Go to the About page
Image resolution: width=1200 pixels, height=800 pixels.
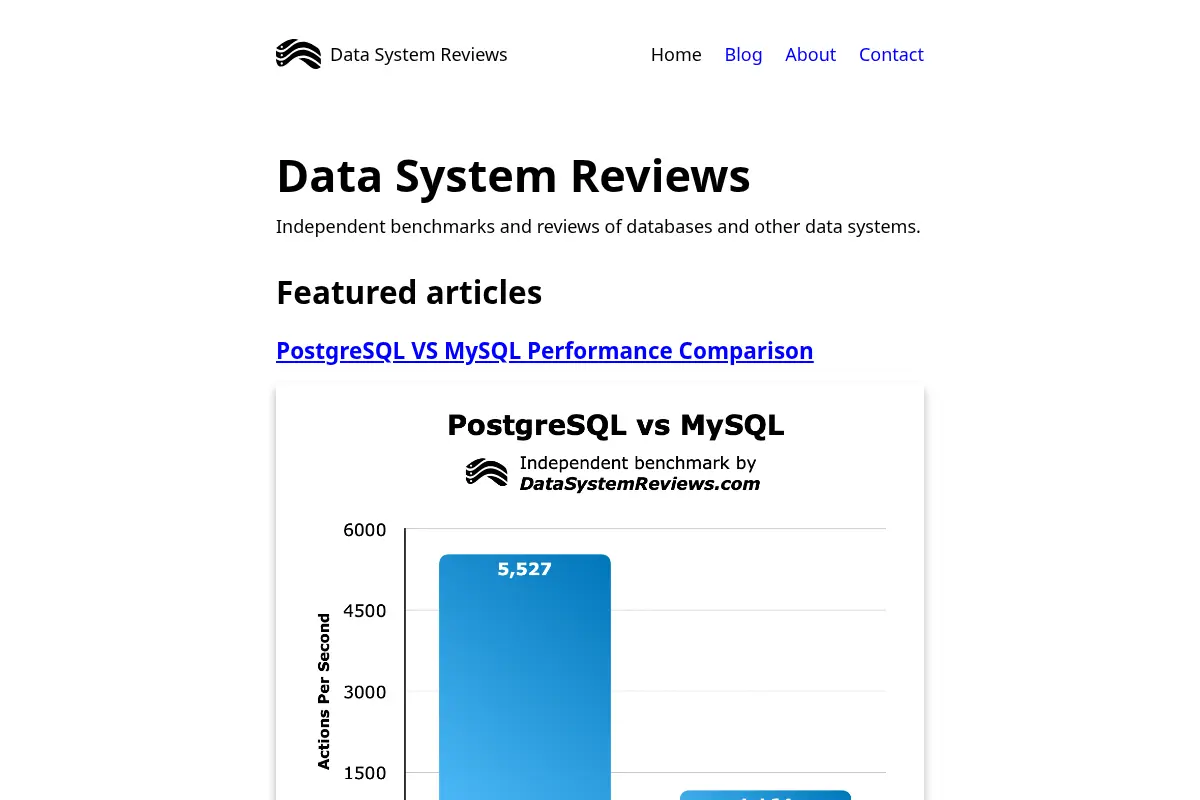pos(810,55)
